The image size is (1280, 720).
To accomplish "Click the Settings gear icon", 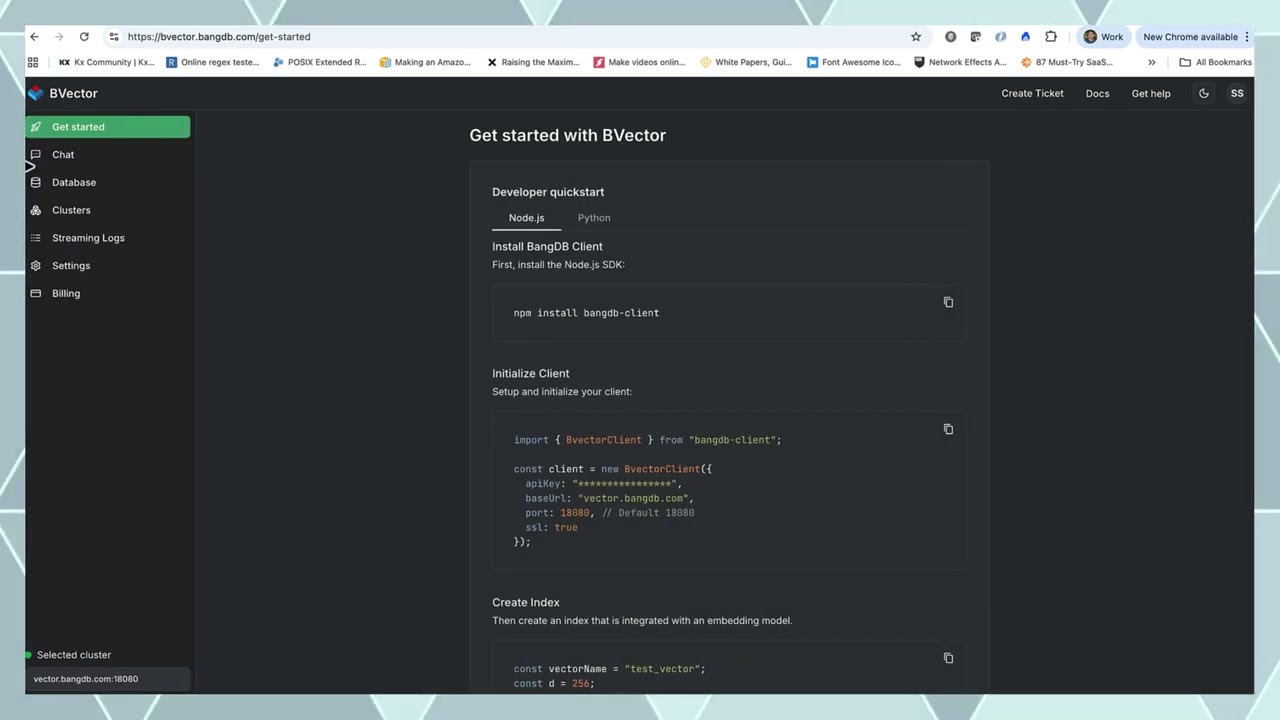I will tap(36, 266).
